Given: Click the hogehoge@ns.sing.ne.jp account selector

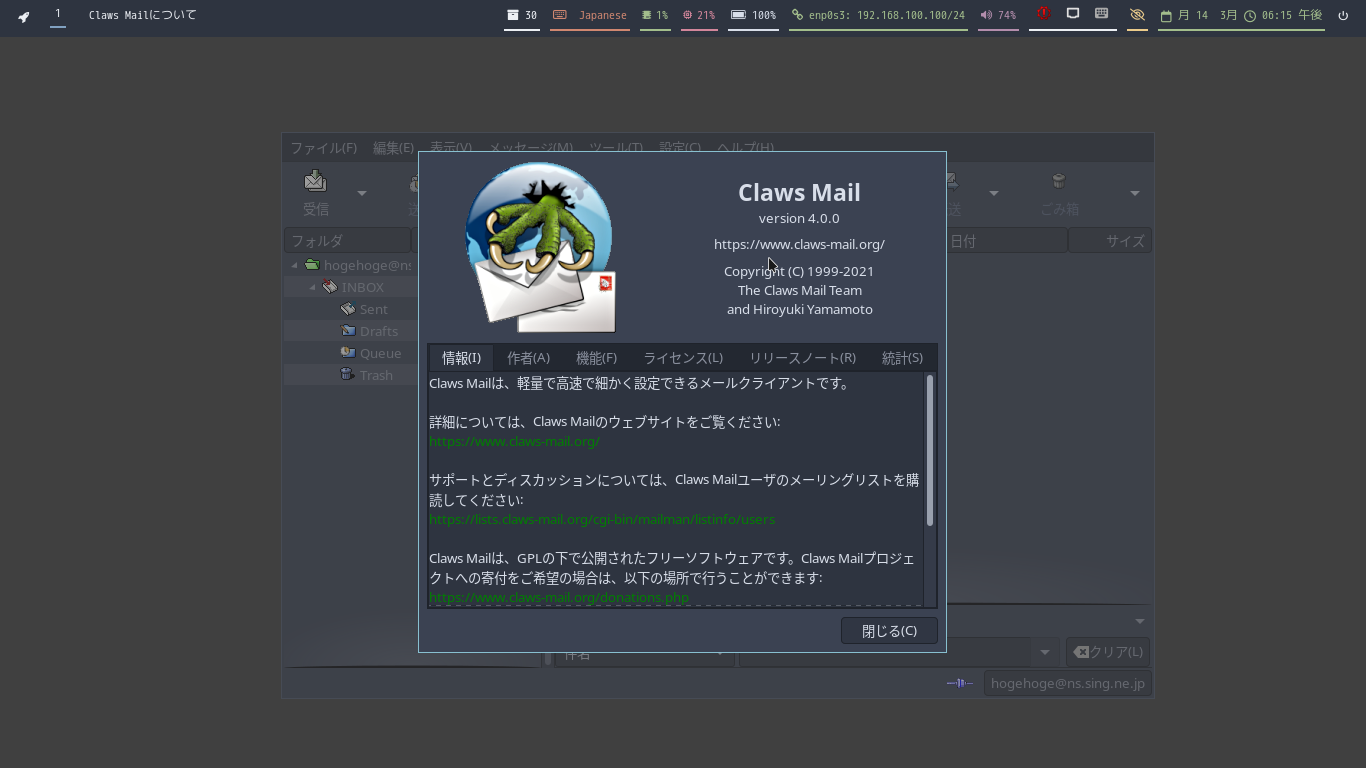Looking at the screenshot, I should point(1067,683).
